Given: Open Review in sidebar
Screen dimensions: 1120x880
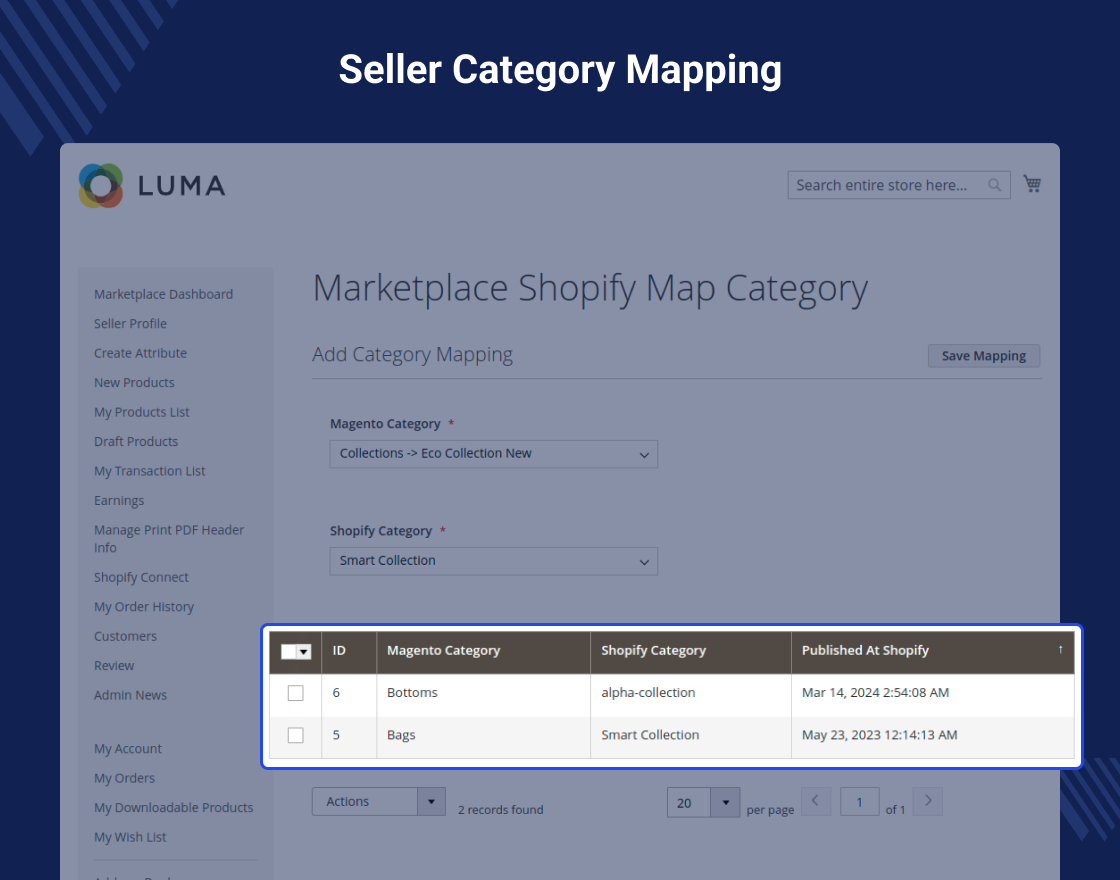Looking at the screenshot, I should pyautogui.click(x=114, y=666).
